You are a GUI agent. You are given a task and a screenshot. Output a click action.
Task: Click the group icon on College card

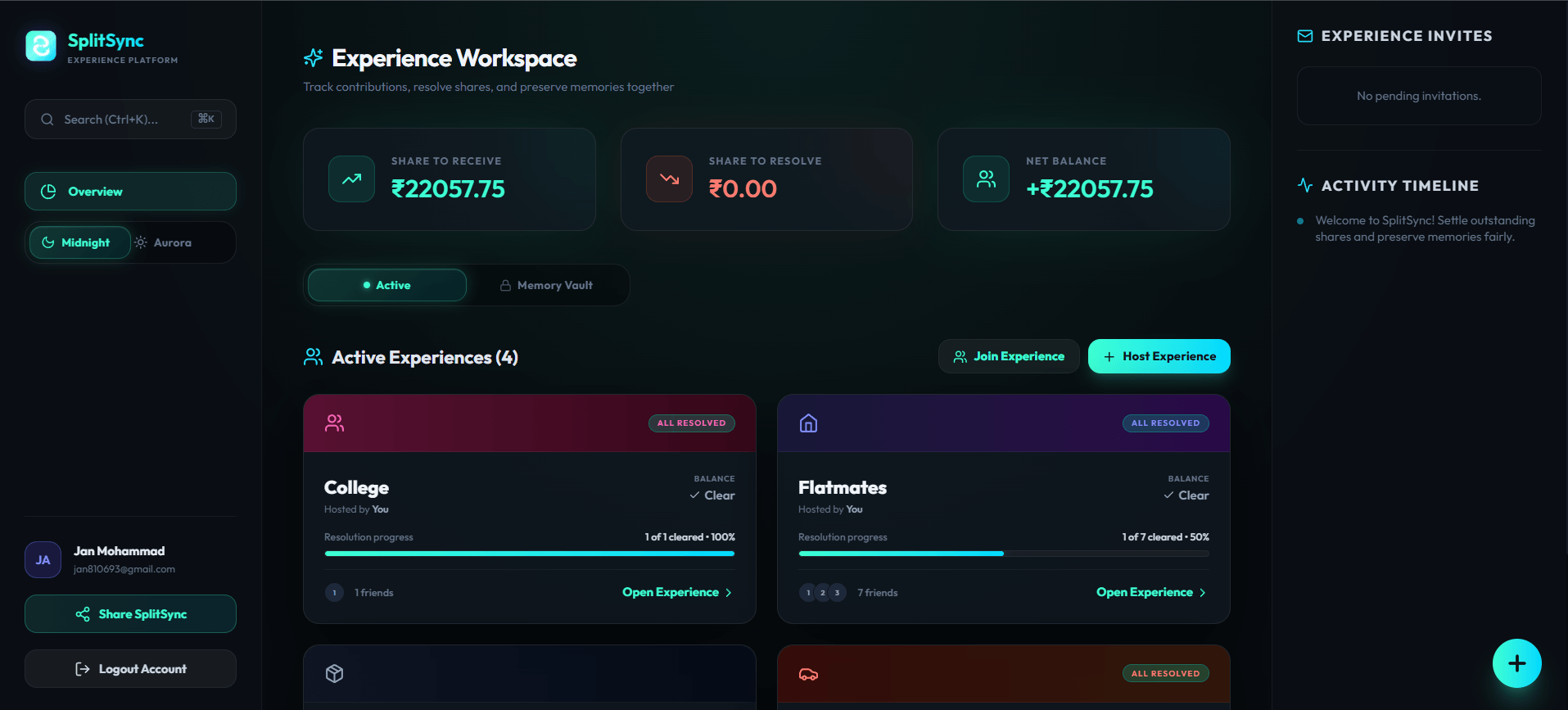point(334,423)
